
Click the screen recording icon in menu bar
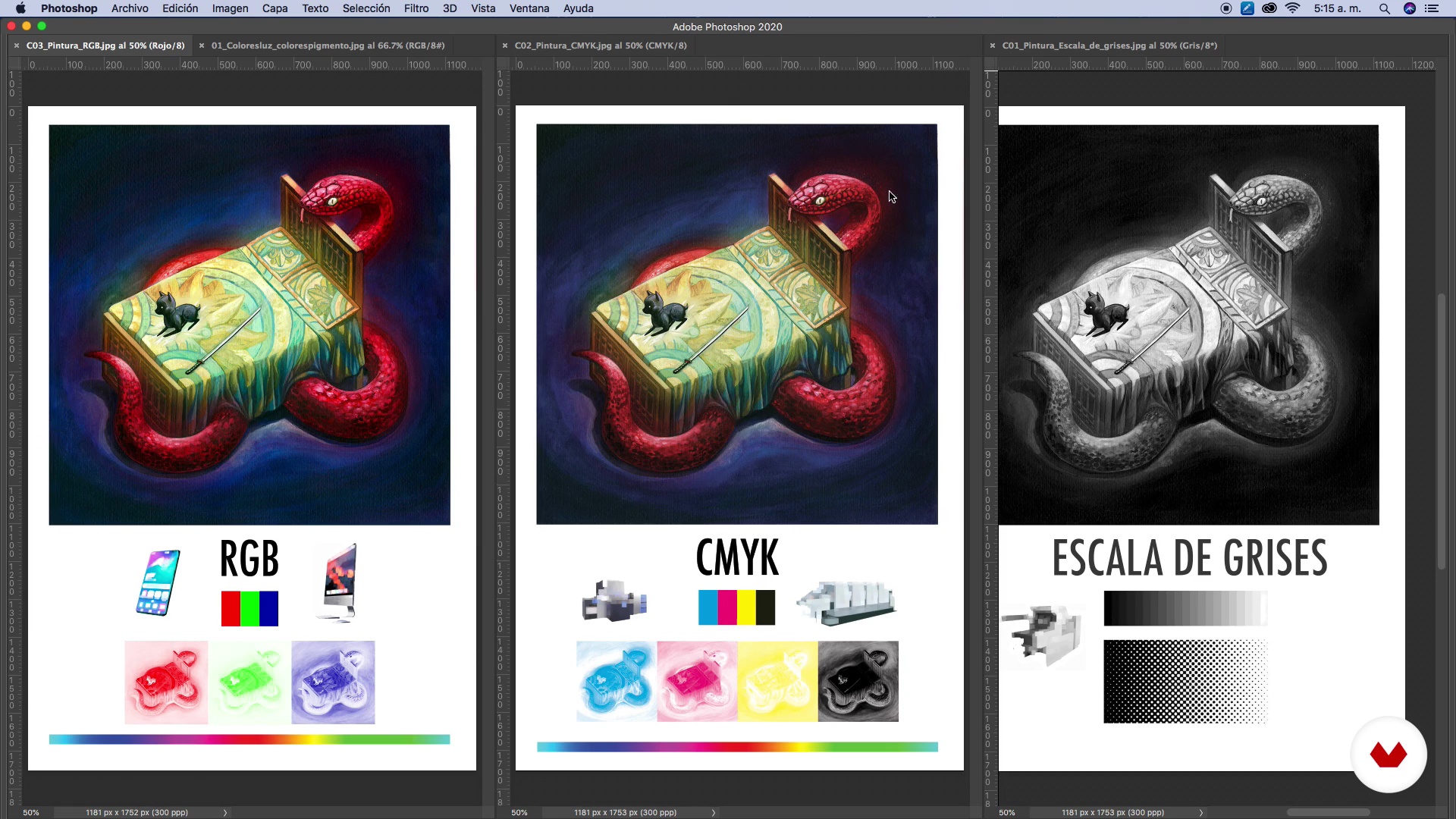[x=1226, y=8]
